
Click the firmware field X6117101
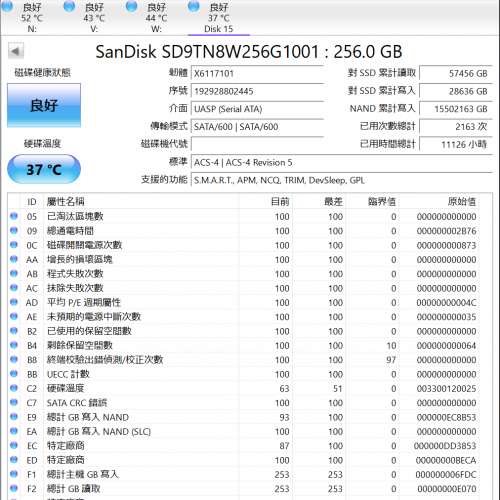(257, 73)
